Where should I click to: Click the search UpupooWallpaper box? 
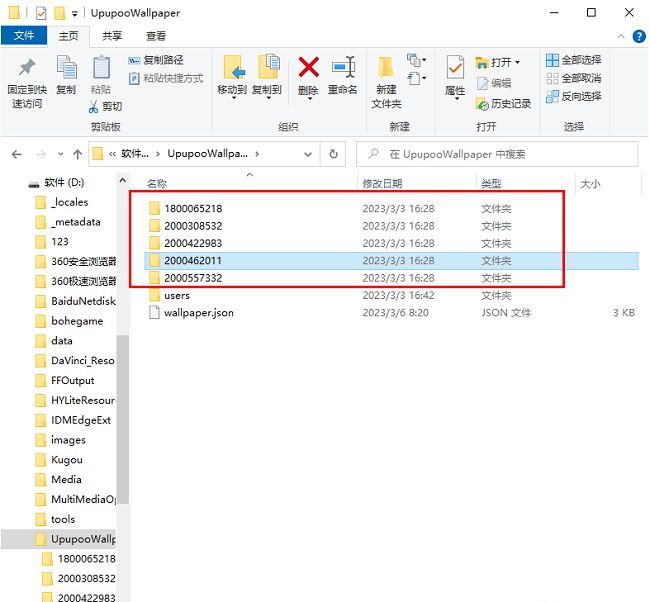click(x=497, y=154)
